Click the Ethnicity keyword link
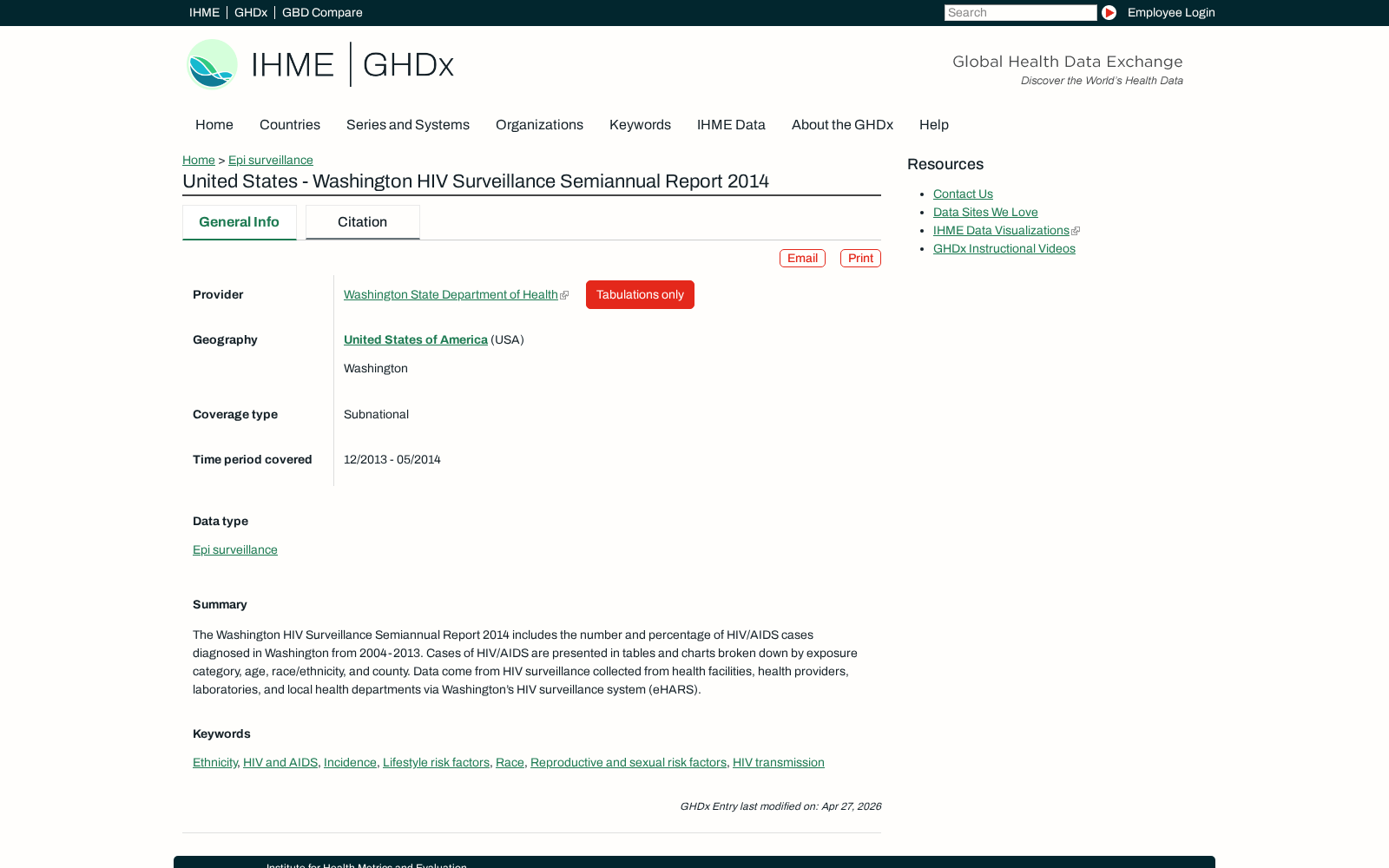 [x=214, y=763]
